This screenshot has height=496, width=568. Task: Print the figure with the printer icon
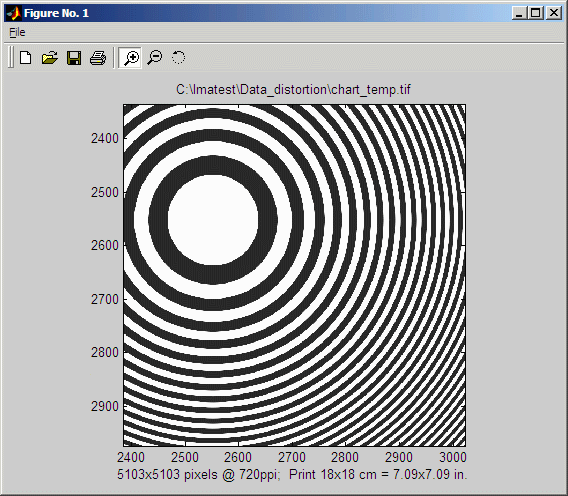98,58
